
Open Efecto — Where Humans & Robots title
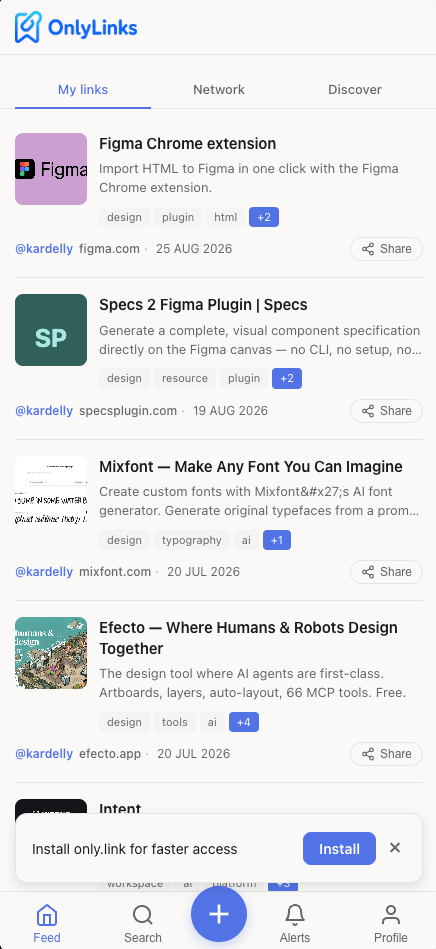pyautogui.click(x=248, y=638)
